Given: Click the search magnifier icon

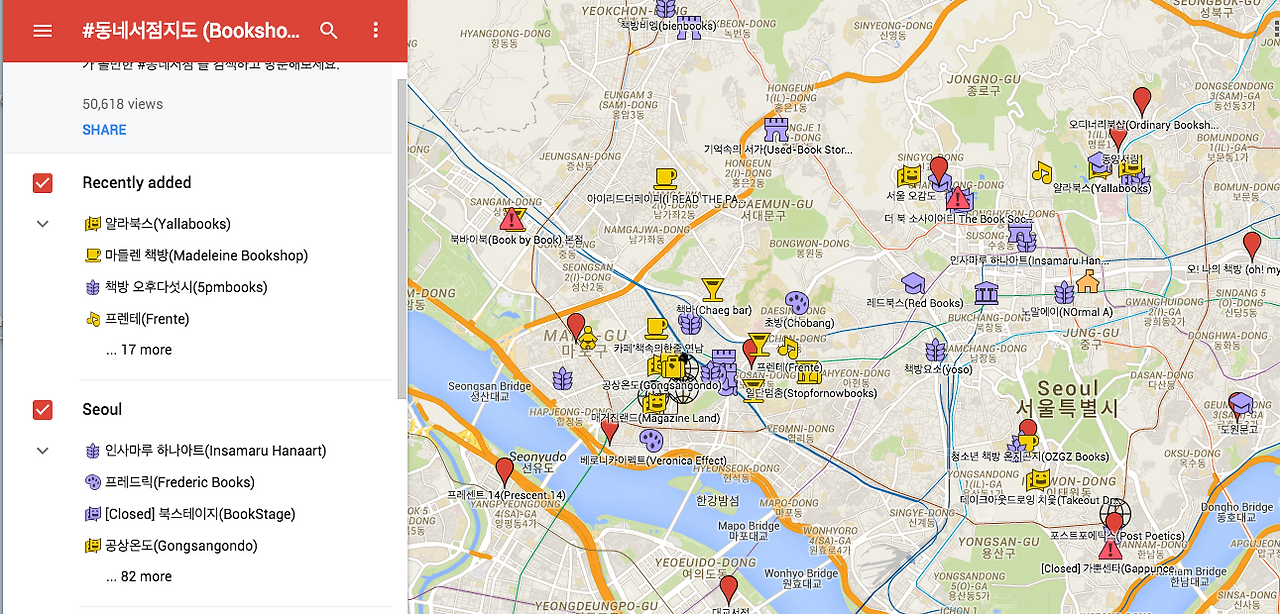Looking at the screenshot, I should (x=329, y=31).
